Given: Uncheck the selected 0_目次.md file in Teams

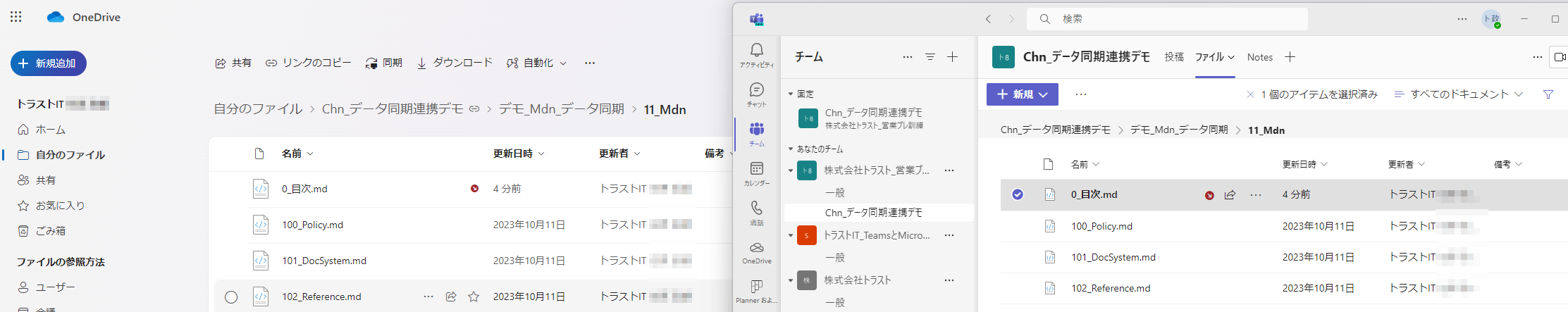Looking at the screenshot, I should click(x=1018, y=194).
